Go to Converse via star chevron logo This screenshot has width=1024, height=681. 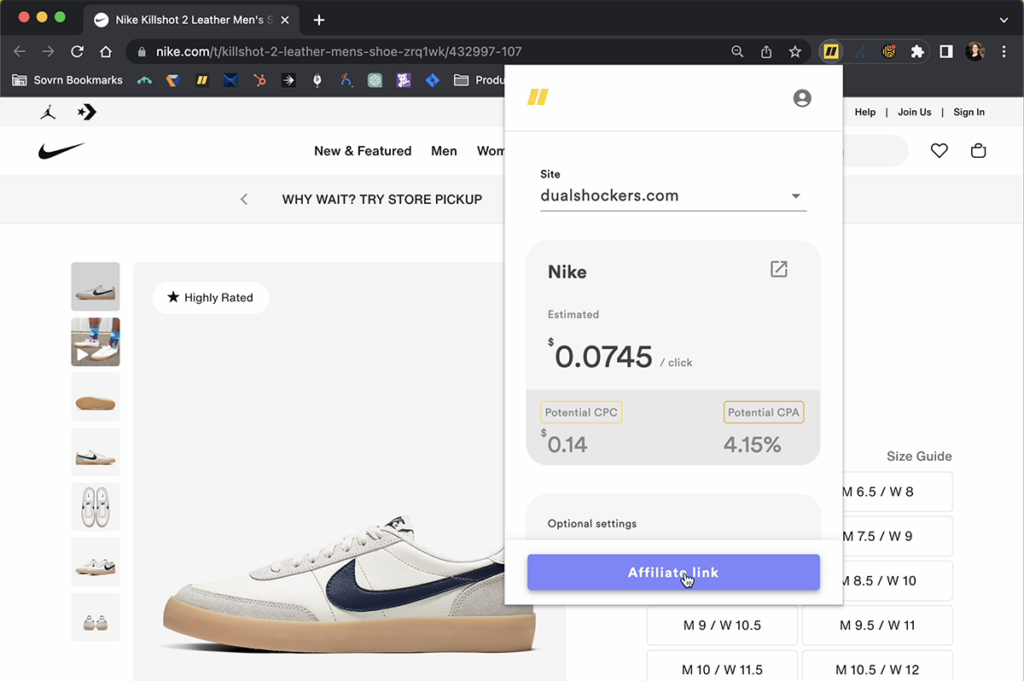(x=87, y=112)
